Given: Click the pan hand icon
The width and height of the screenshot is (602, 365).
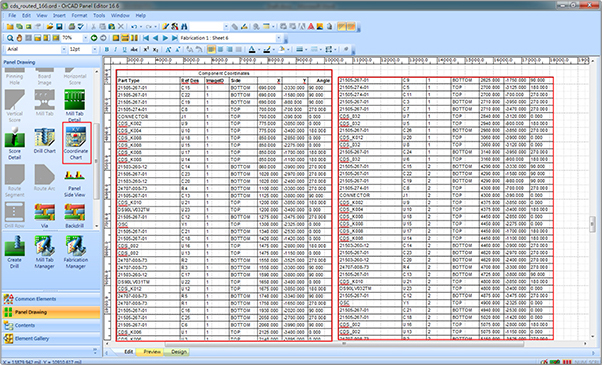Looking at the screenshot, I should [19, 38].
